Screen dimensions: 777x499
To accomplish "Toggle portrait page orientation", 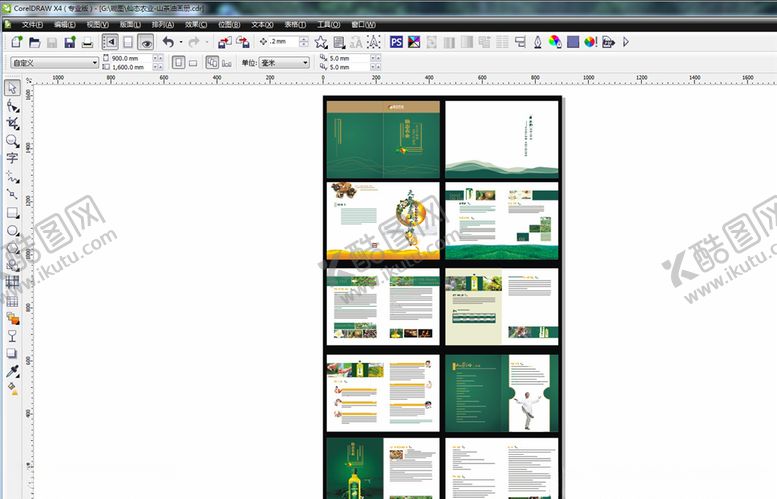I will tap(177, 62).
